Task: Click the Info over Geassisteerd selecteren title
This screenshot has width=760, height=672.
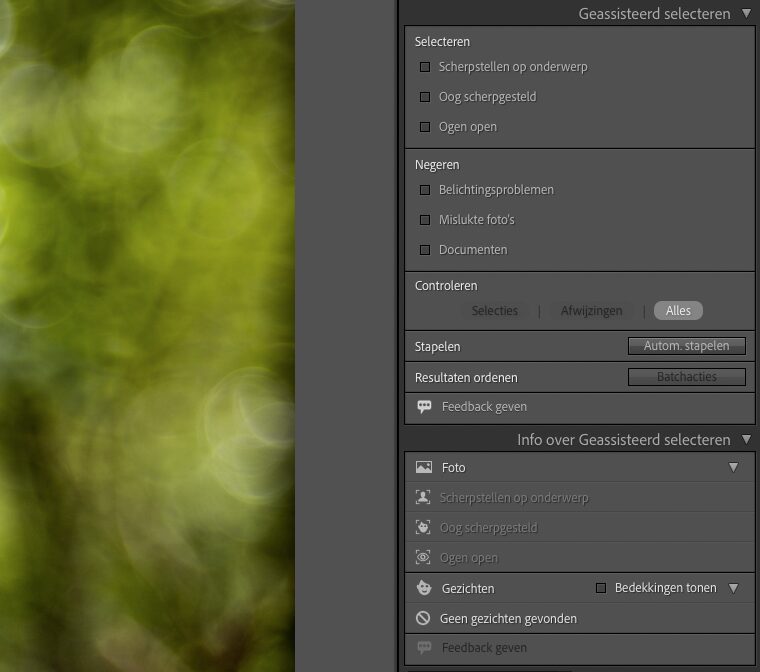Action: [623, 440]
